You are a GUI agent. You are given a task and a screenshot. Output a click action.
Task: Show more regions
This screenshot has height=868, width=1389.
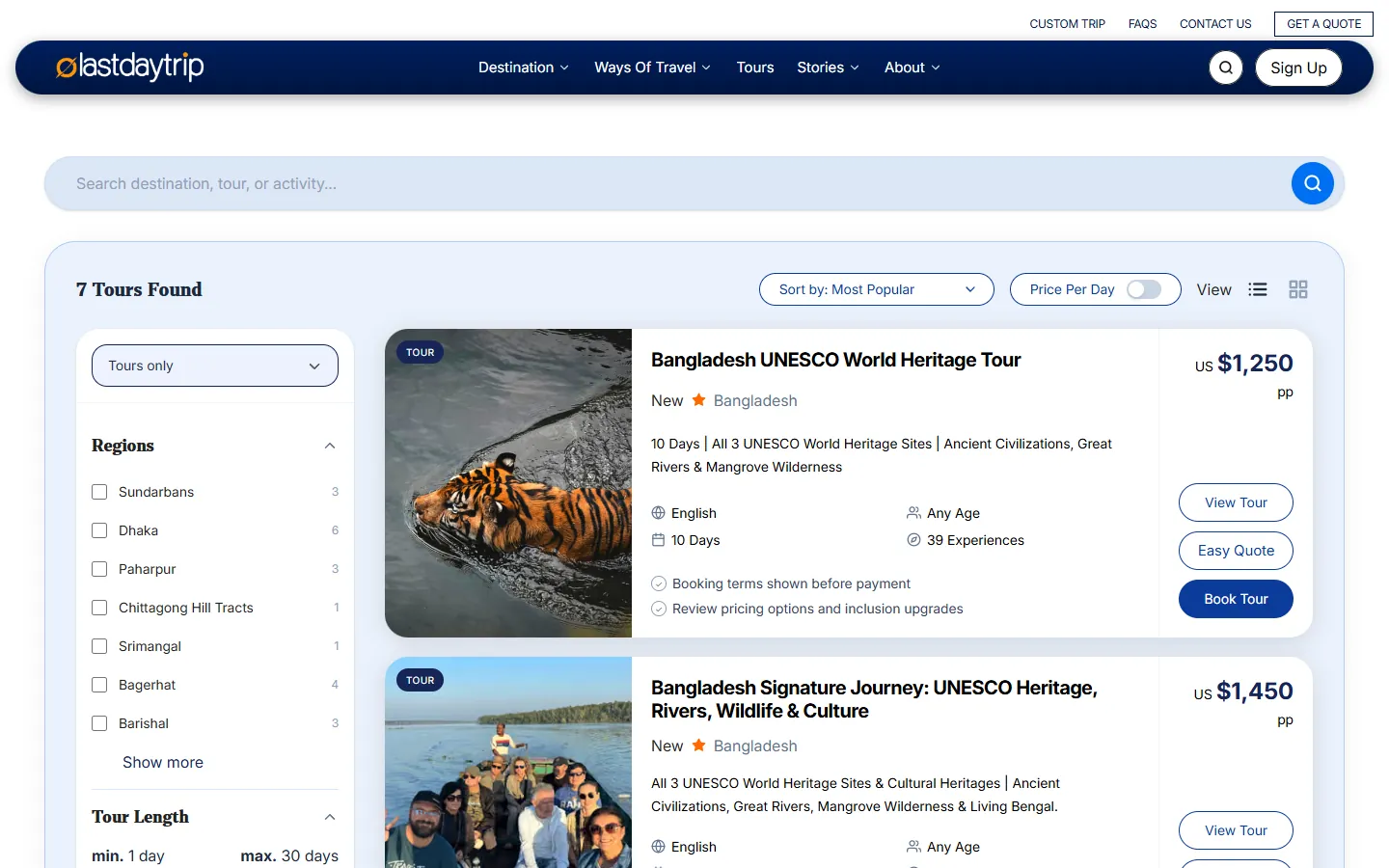(x=163, y=762)
